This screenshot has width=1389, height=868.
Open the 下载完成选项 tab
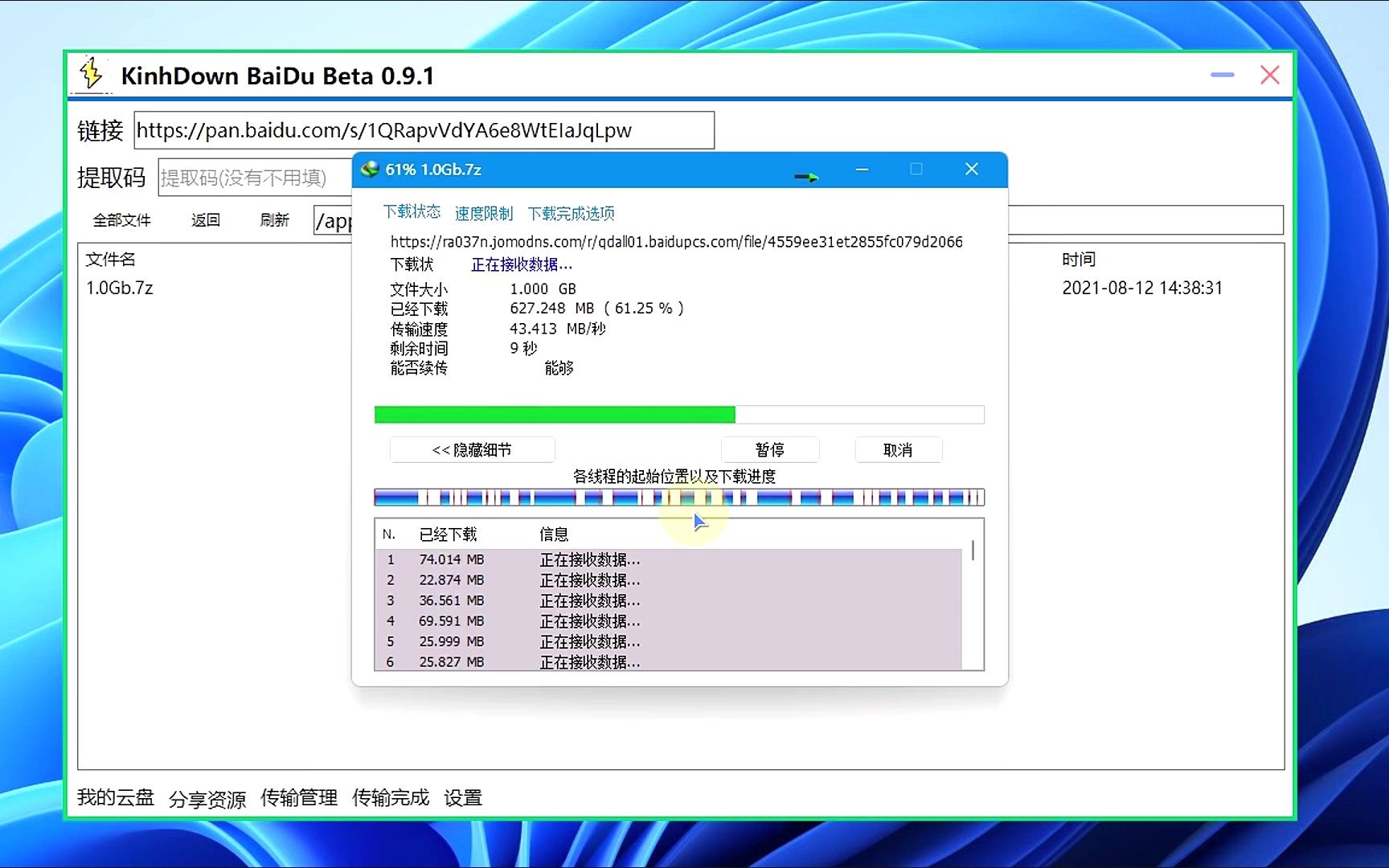coord(572,213)
